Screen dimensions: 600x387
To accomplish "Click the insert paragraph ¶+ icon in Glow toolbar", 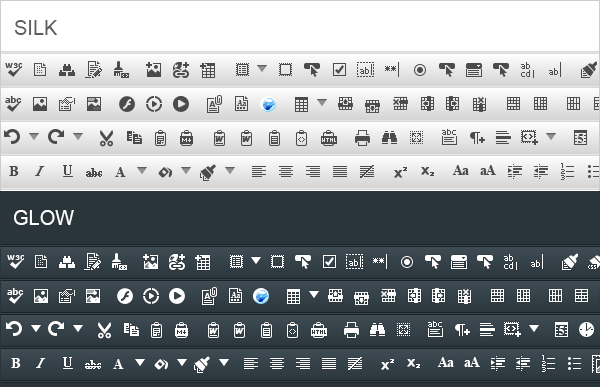I will click(x=462, y=330).
